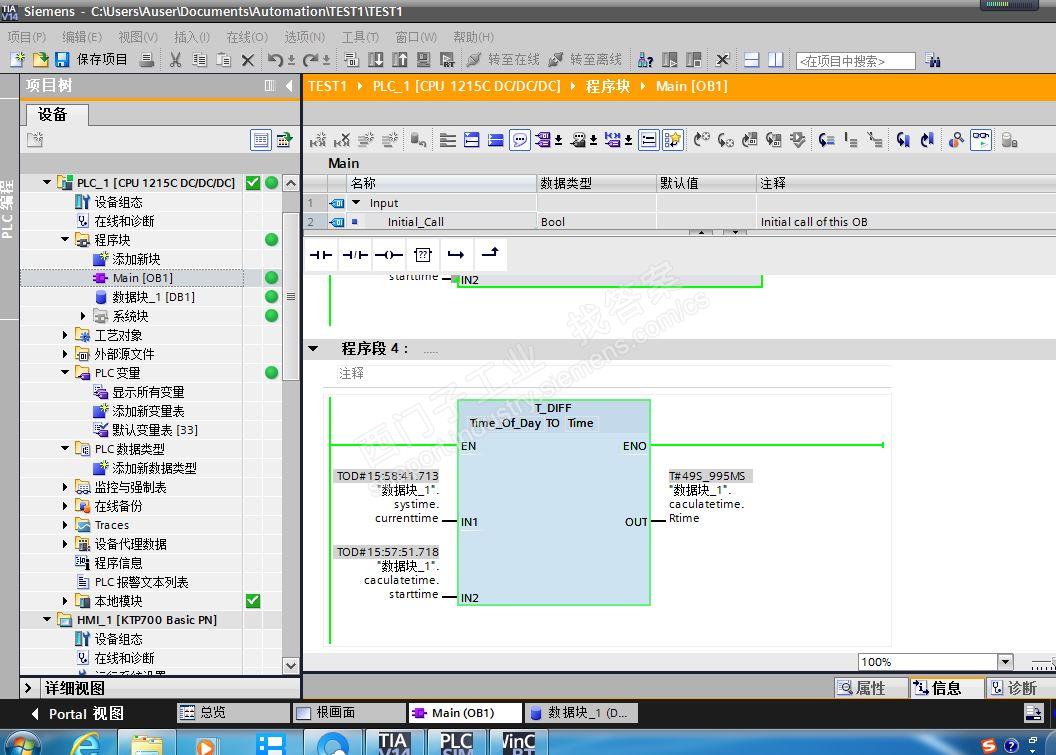Click the new project icon
This screenshot has height=755, width=1056.
click(x=18, y=59)
